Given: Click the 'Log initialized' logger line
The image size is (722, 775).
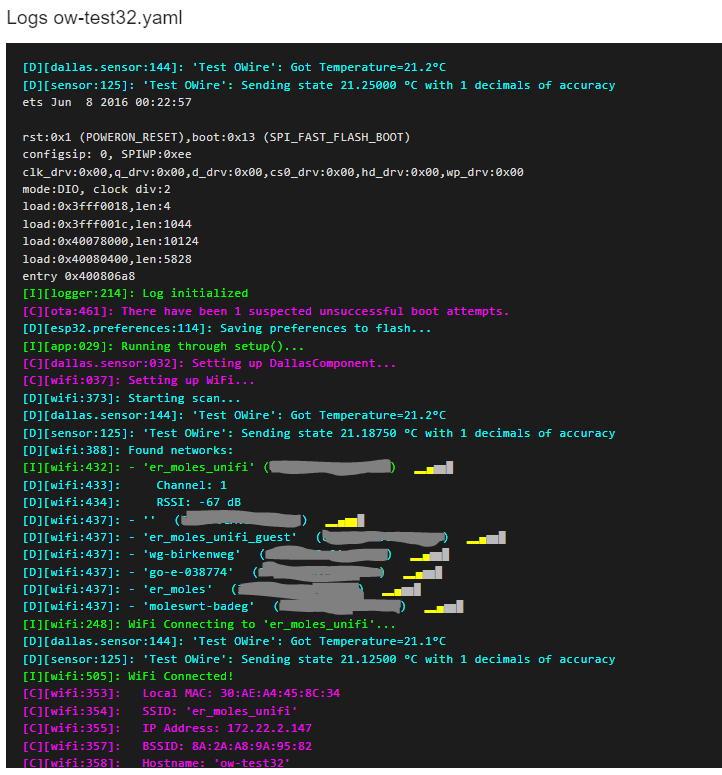Looking at the screenshot, I should tap(135, 293).
